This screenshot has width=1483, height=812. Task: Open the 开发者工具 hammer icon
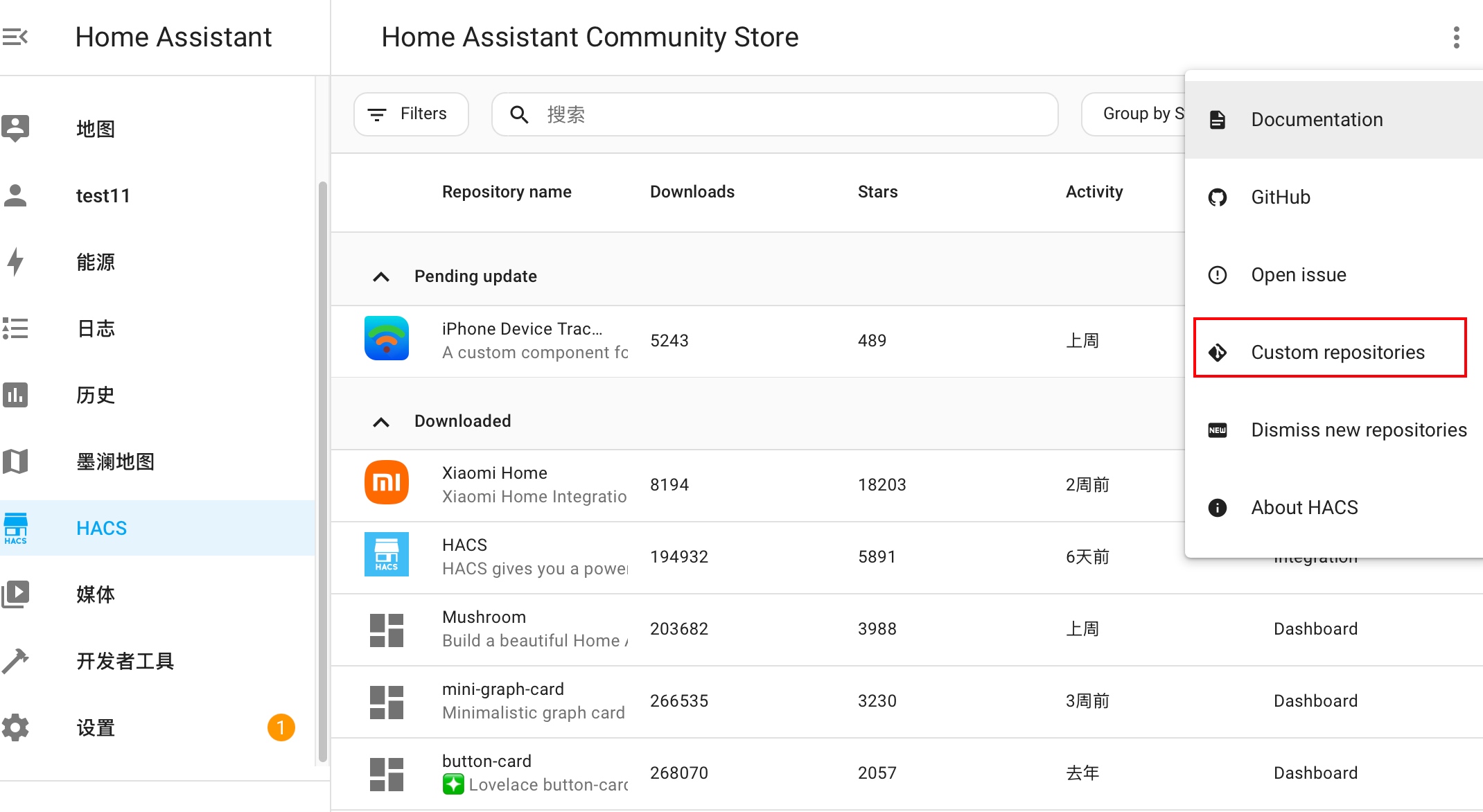[15, 661]
